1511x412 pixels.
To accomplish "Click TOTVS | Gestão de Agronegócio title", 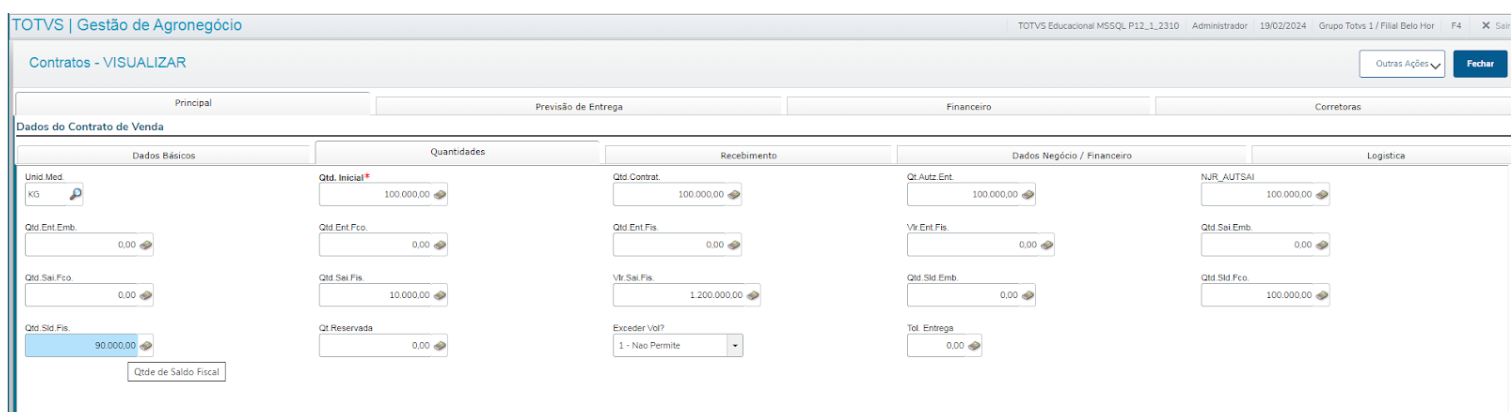I will coord(126,25).
